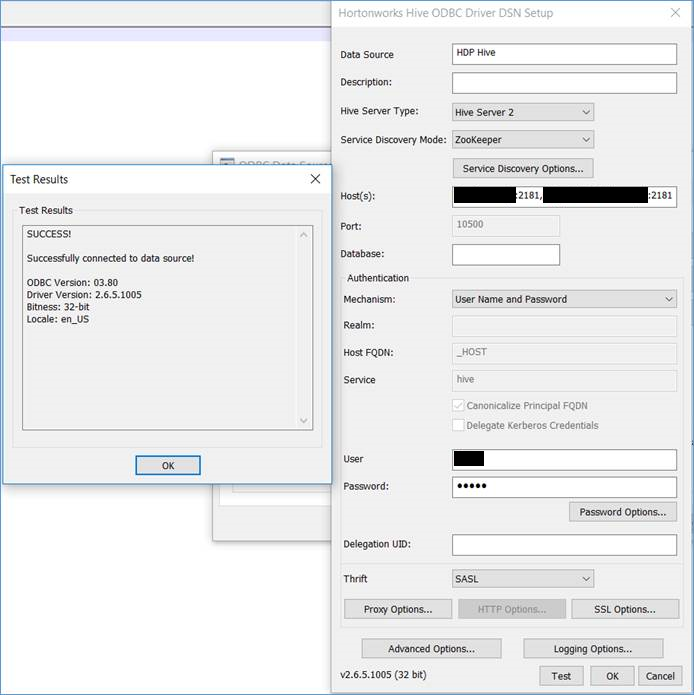Open the Service Discovery Mode dropdown
Viewport: 694px width, 695px height.
(523, 140)
